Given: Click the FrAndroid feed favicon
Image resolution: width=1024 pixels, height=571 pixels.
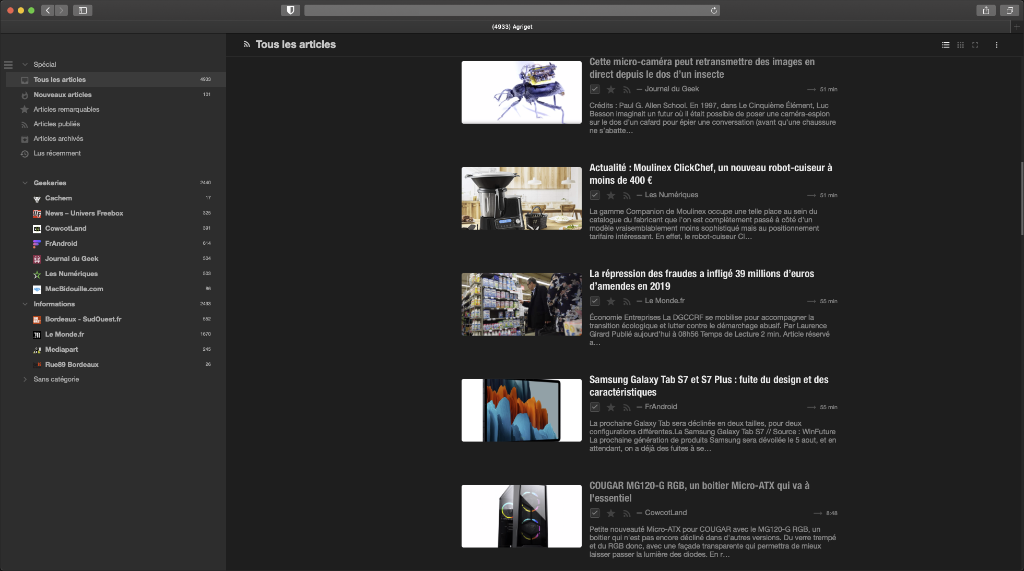Looking at the screenshot, I should pyautogui.click(x=37, y=244).
